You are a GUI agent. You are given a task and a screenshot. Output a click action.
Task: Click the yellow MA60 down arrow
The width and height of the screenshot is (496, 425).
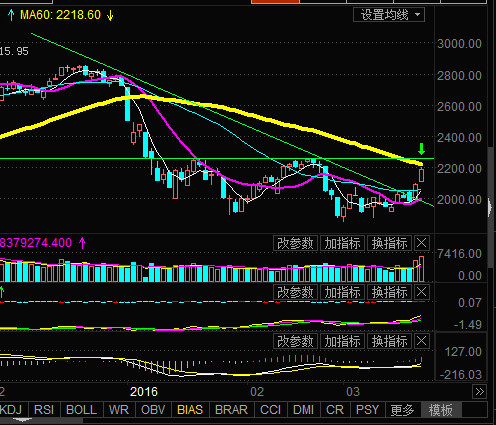110,15
